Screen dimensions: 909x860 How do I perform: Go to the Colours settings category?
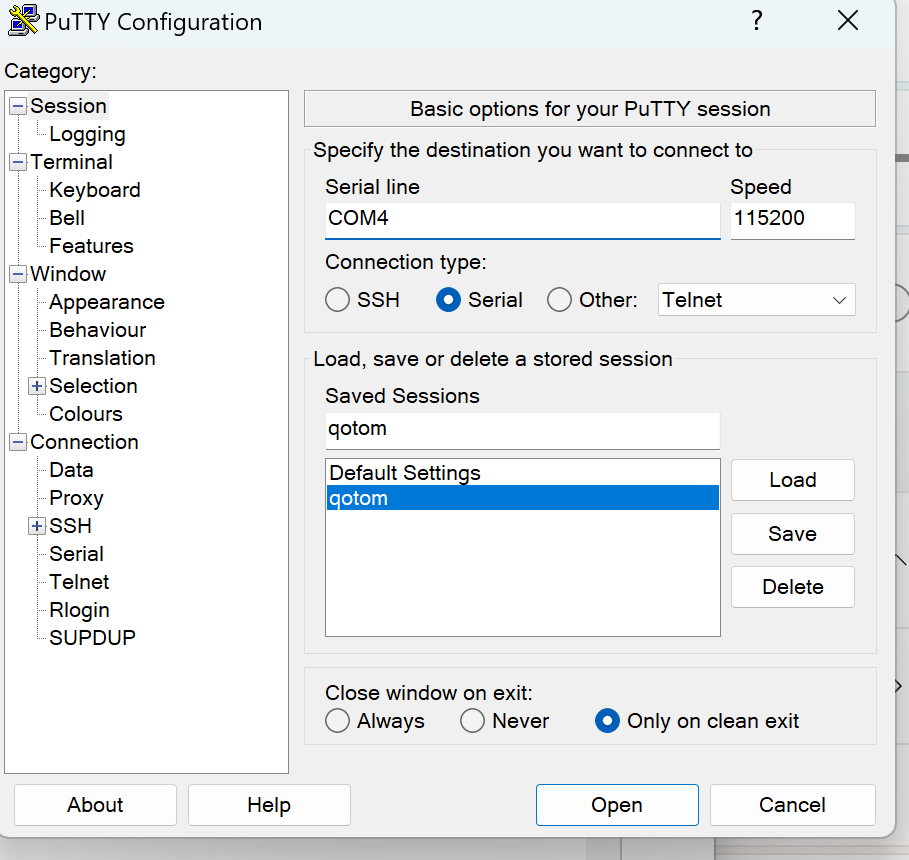coord(86,414)
